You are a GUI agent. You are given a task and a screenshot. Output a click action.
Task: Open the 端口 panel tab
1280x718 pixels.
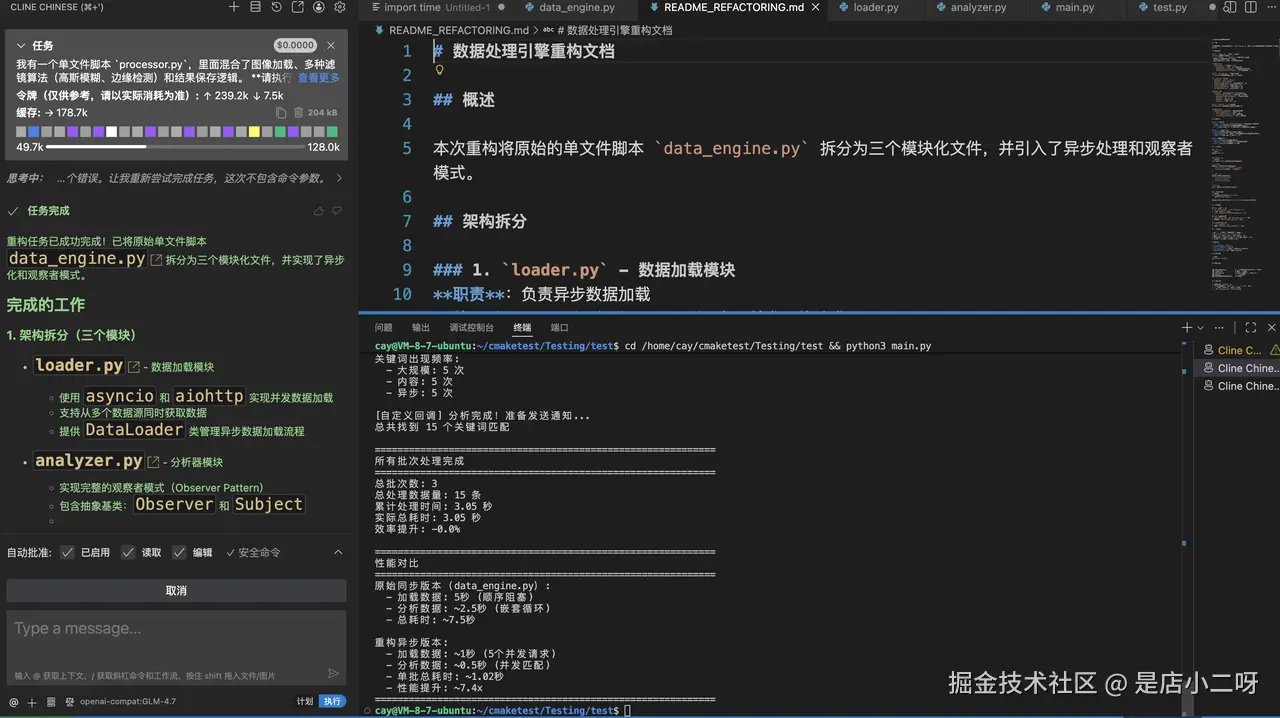tap(560, 327)
